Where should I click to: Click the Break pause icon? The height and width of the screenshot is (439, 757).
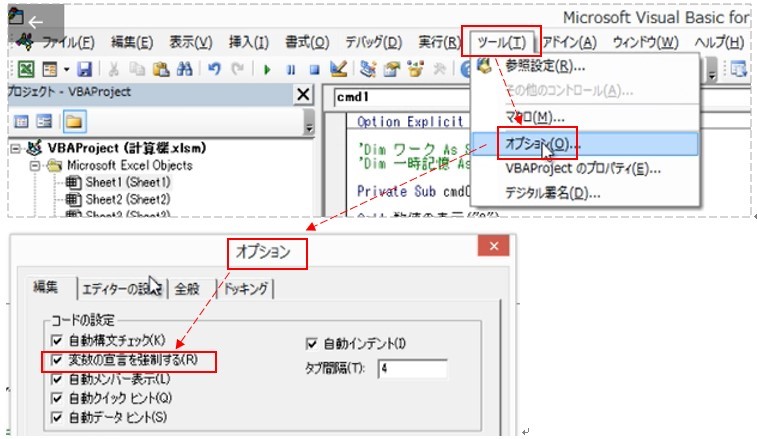[x=290, y=69]
